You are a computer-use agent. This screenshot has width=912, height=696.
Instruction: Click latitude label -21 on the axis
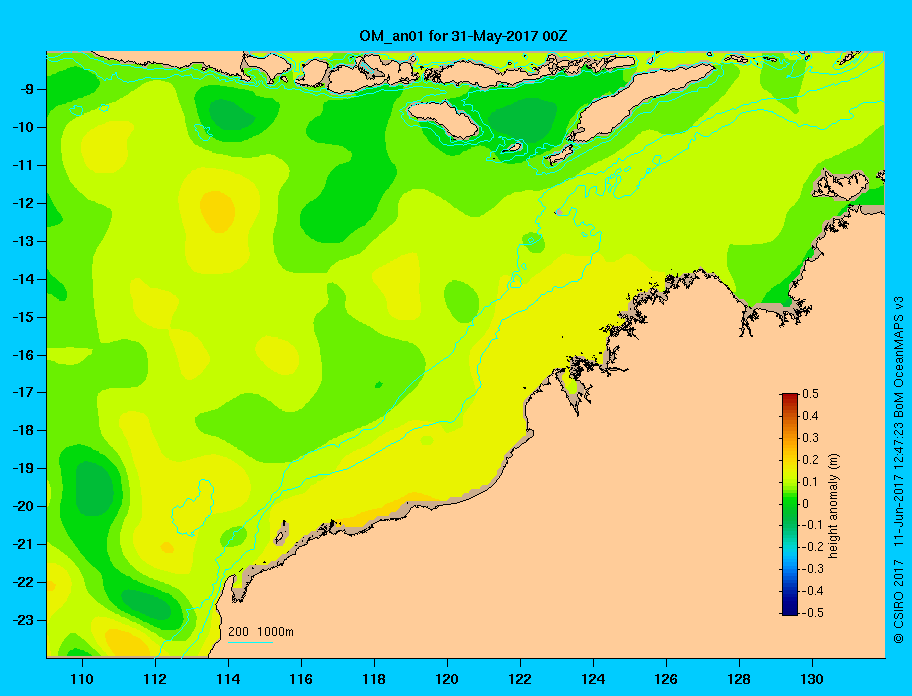[x=23, y=544]
